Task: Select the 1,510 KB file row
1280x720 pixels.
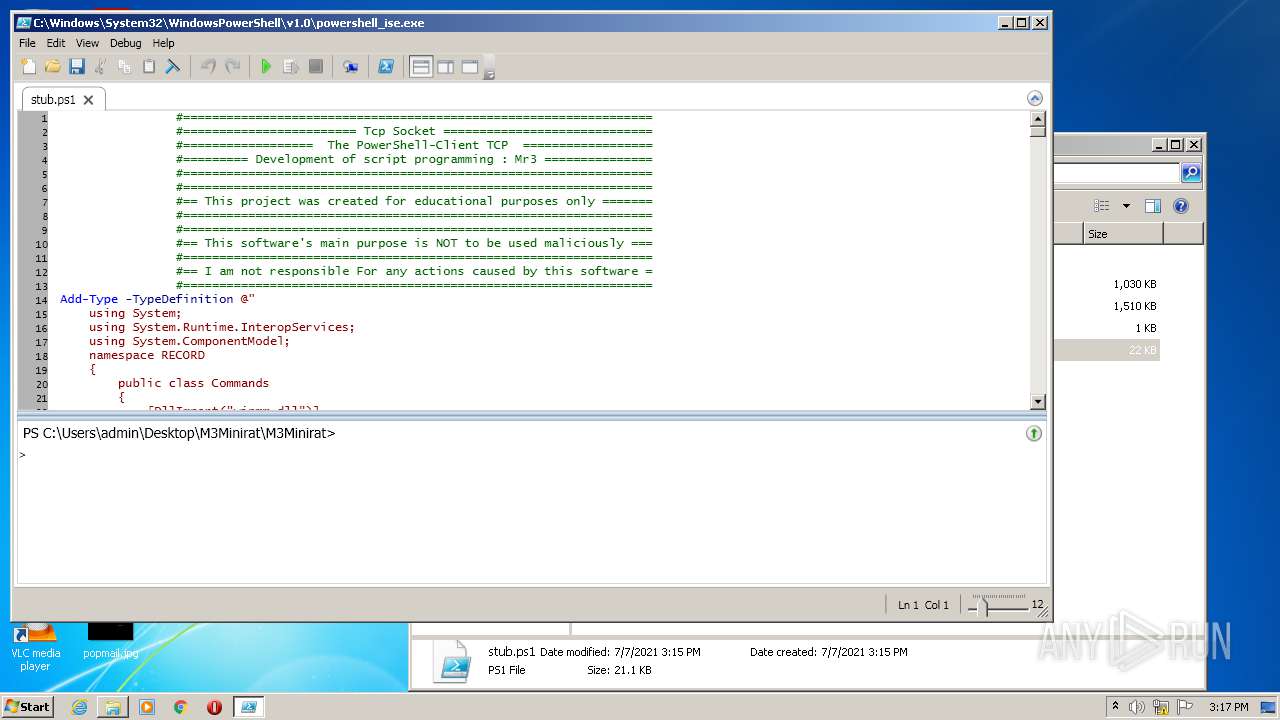Action: 1107,306
